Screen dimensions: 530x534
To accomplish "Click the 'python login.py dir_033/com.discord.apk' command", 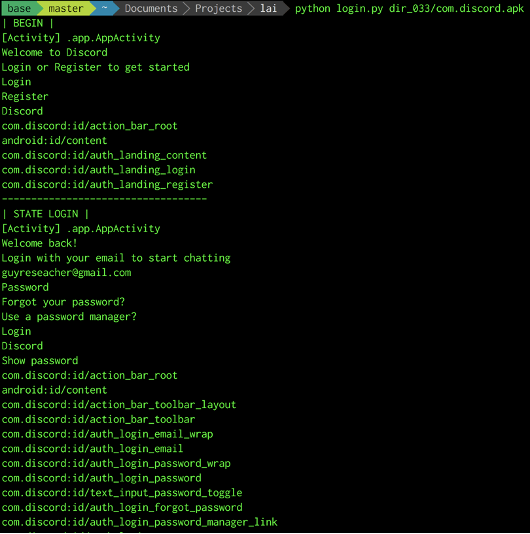I will tap(409, 9).
